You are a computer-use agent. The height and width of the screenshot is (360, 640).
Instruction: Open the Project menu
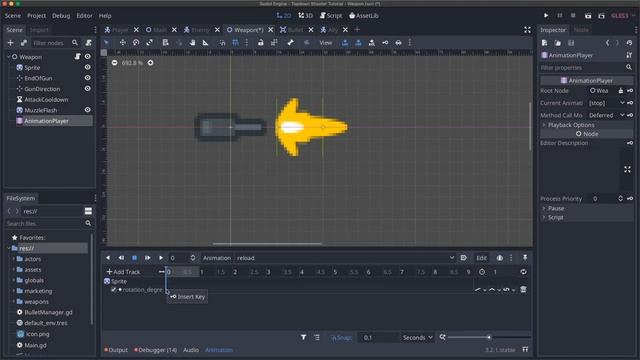[36, 16]
